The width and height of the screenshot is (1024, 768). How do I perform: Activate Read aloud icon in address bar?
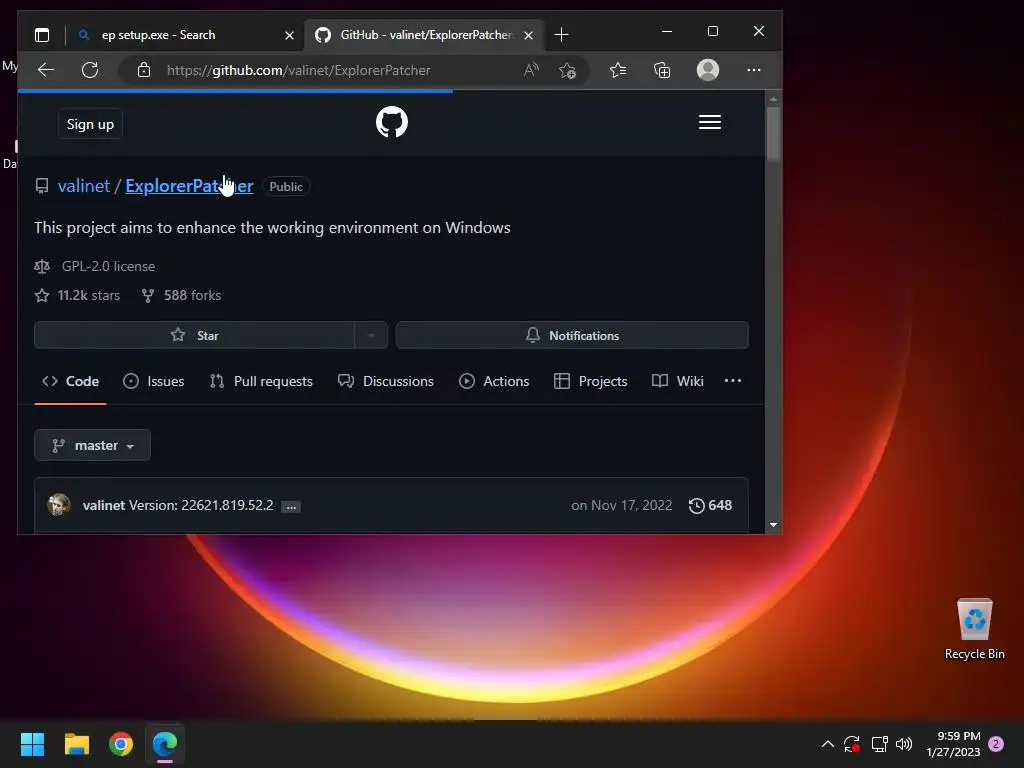pos(532,70)
